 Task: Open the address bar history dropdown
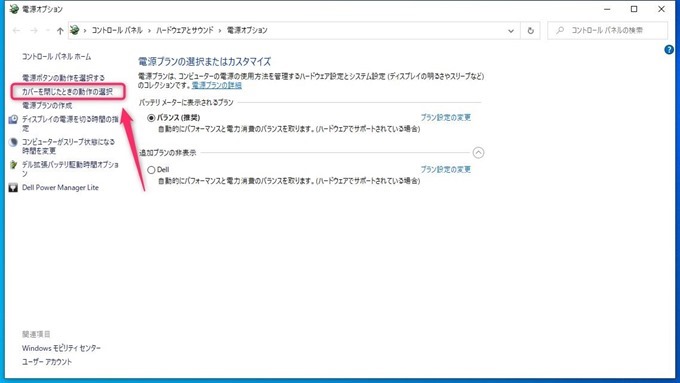(511, 31)
